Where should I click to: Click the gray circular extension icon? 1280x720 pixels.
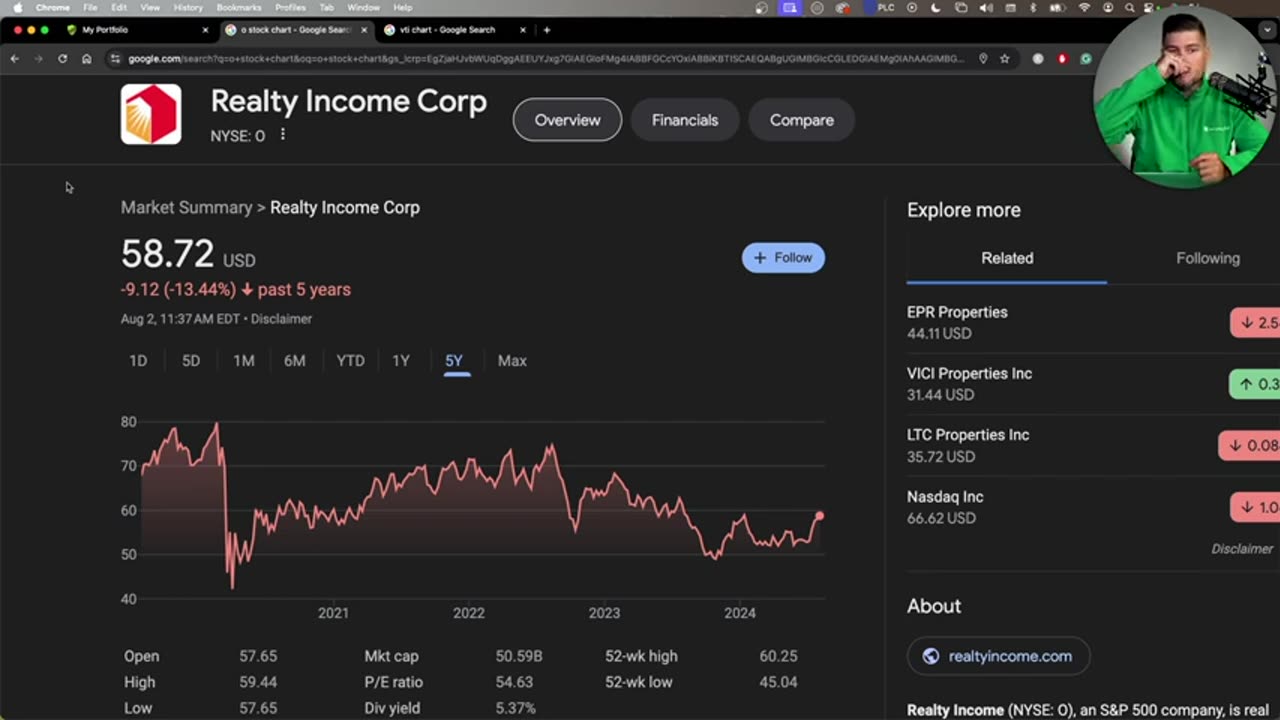tap(1038, 59)
